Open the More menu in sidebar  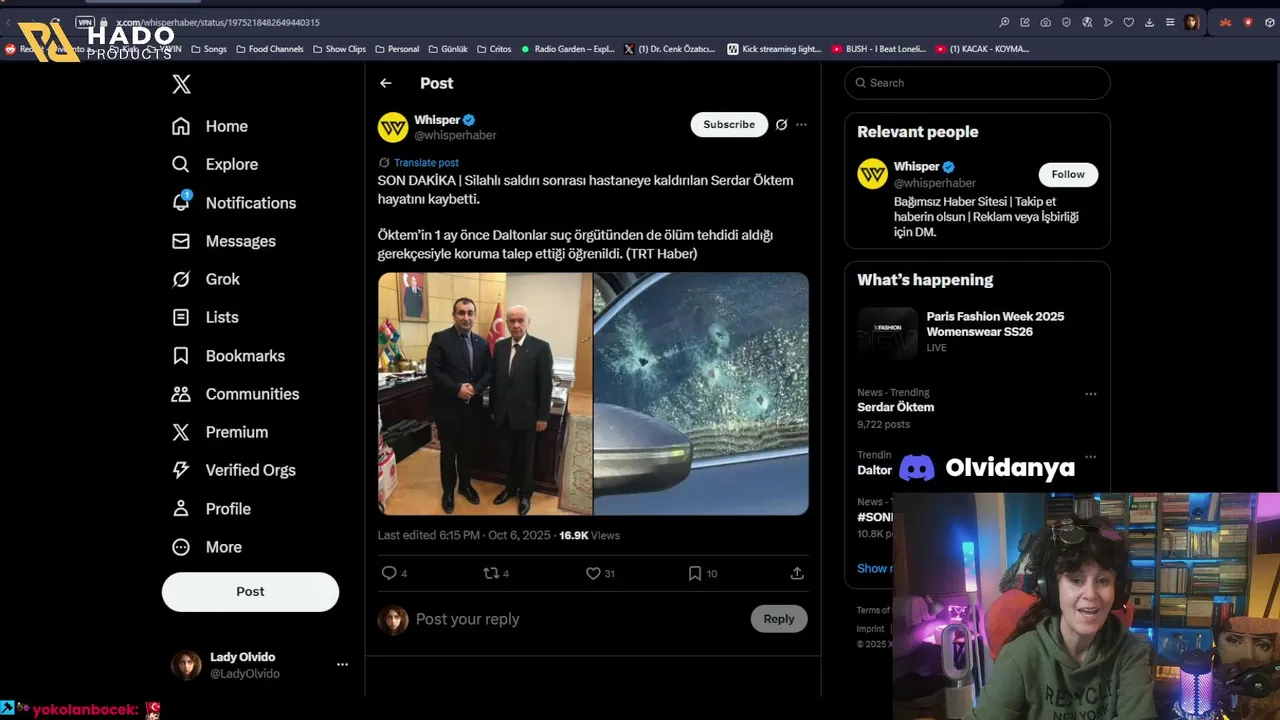(207, 547)
